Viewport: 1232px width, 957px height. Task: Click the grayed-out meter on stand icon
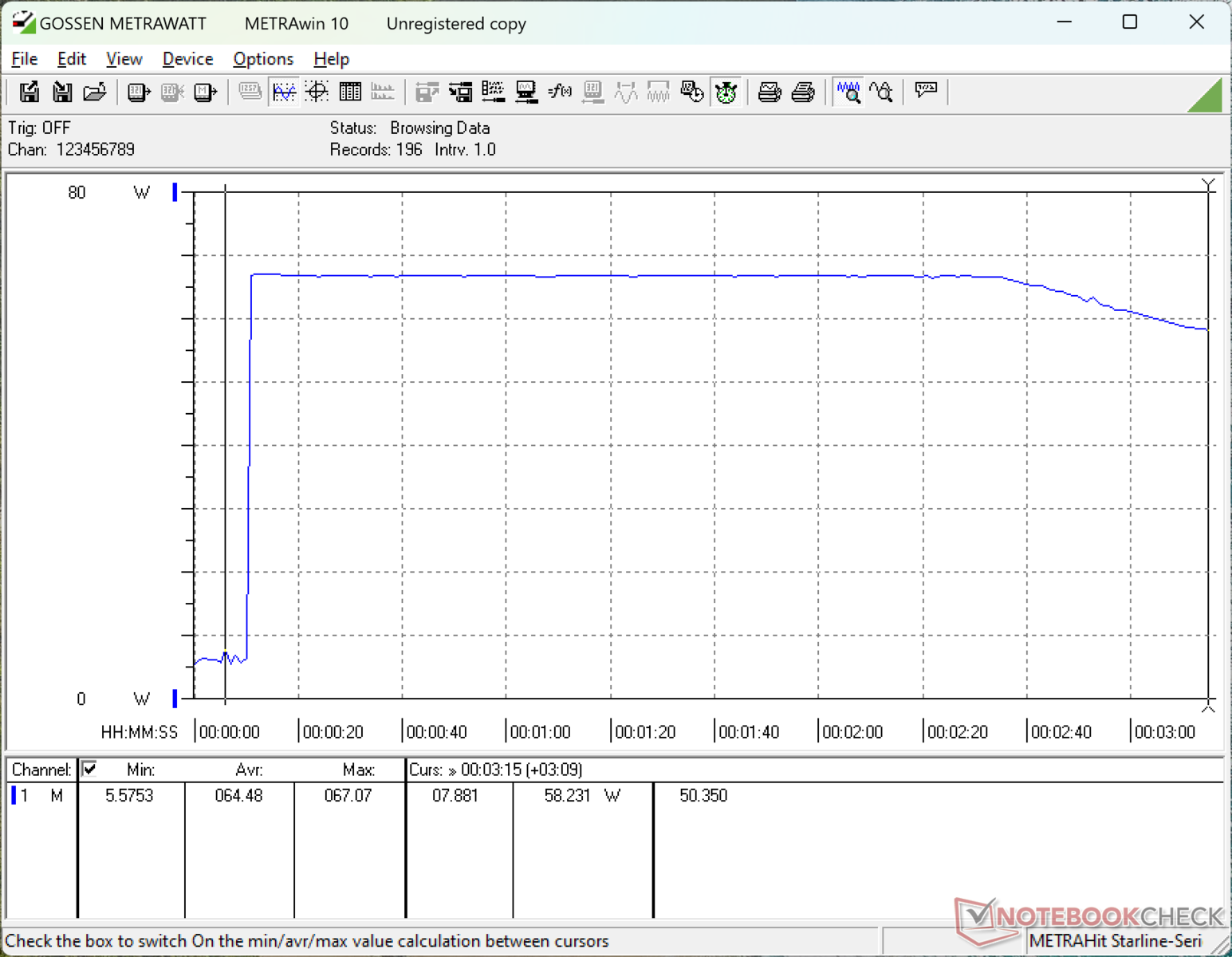(592, 93)
